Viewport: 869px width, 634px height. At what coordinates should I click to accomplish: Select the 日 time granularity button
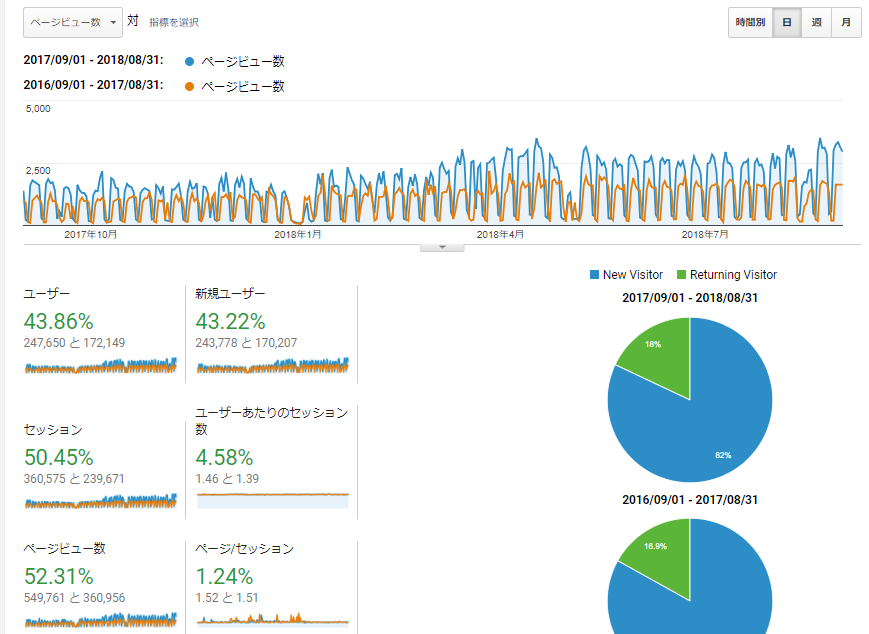coord(787,22)
